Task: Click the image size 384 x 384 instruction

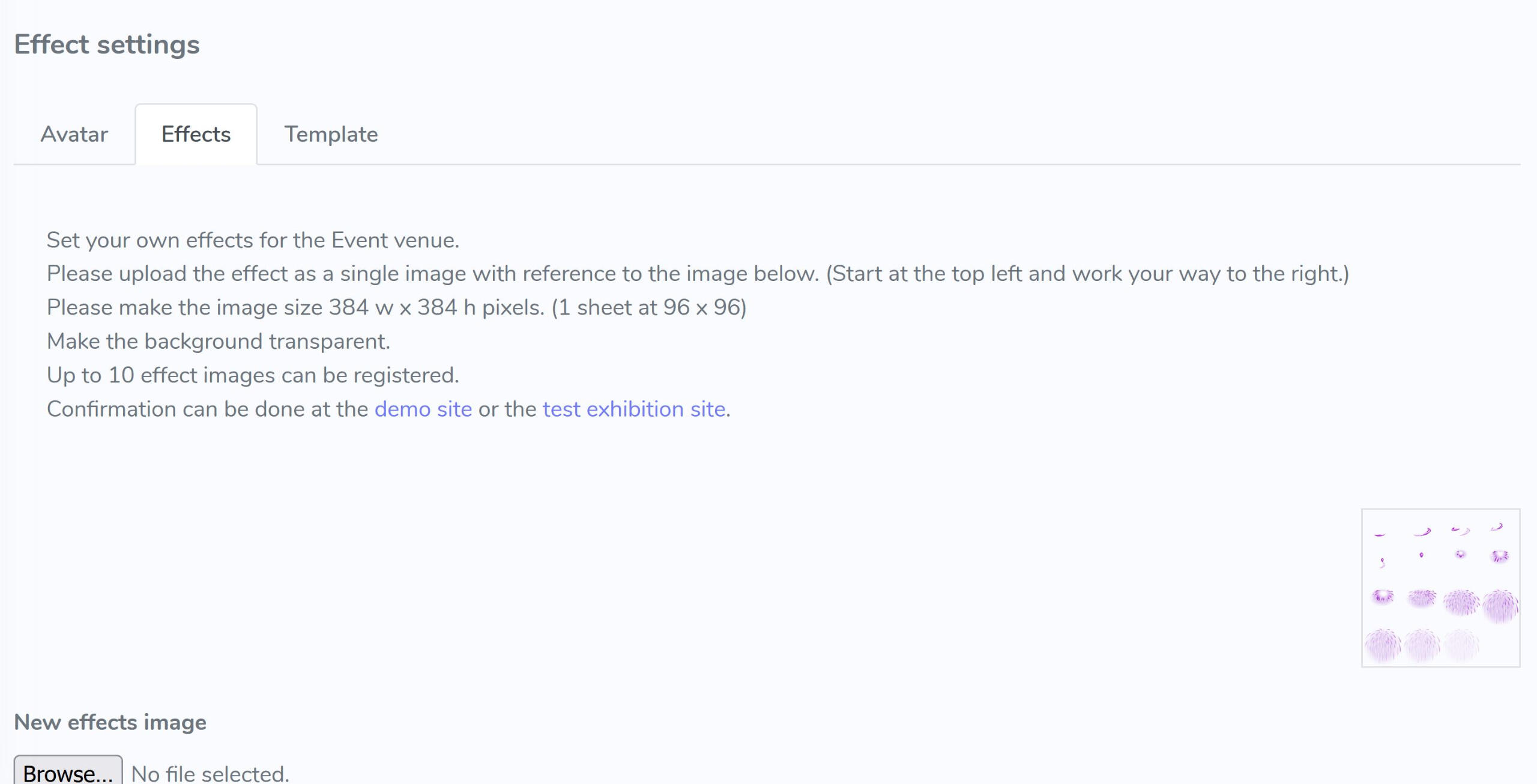Action: [396, 307]
